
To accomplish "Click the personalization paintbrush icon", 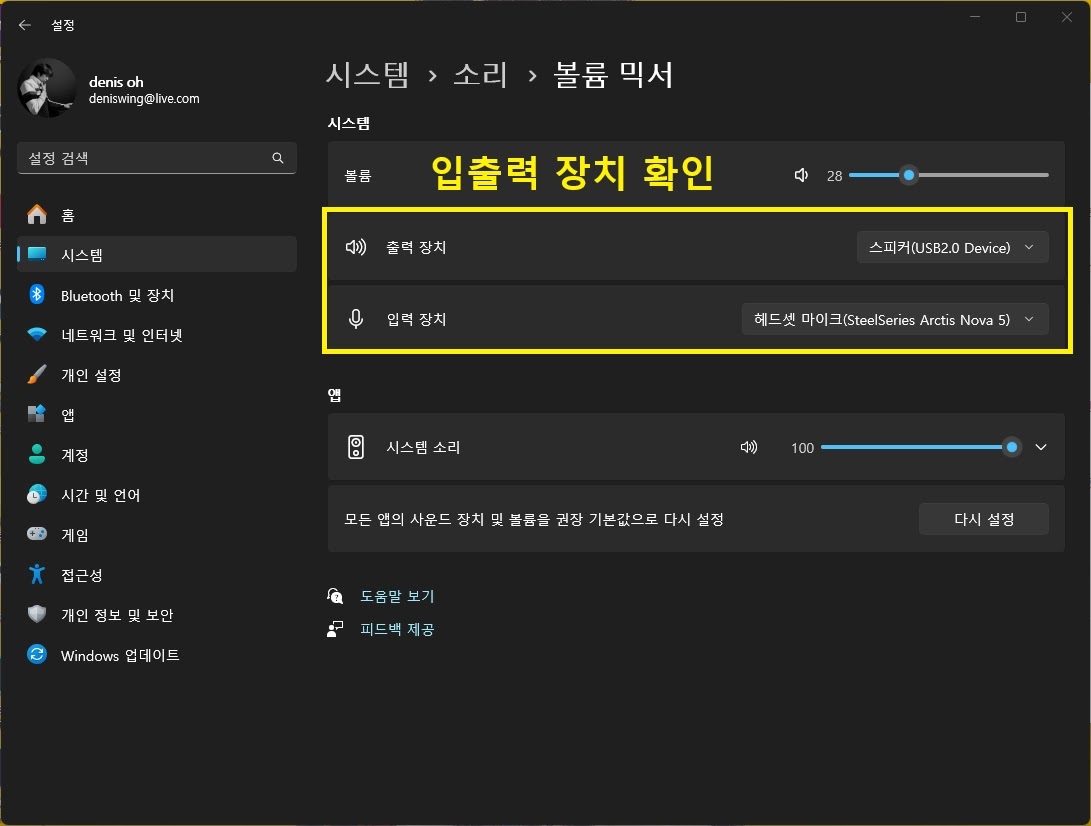I will pyautogui.click(x=37, y=374).
